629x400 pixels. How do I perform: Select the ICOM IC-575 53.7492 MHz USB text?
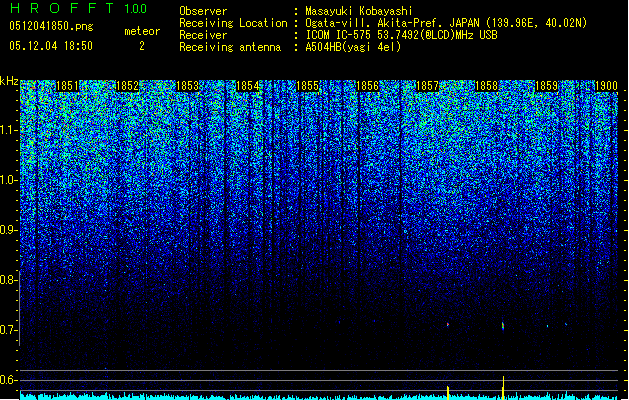(401, 35)
